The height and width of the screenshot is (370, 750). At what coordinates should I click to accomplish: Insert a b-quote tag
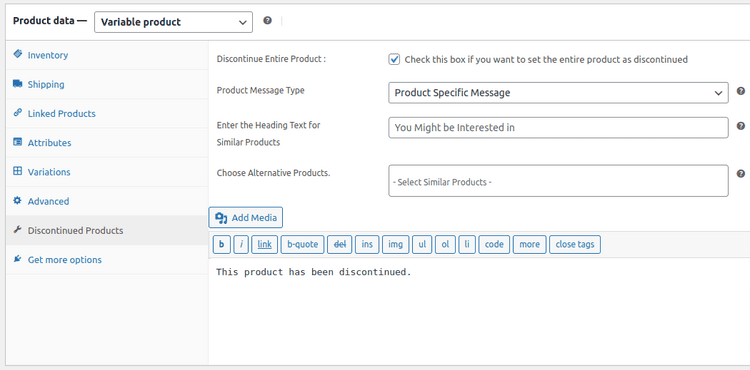(302, 244)
